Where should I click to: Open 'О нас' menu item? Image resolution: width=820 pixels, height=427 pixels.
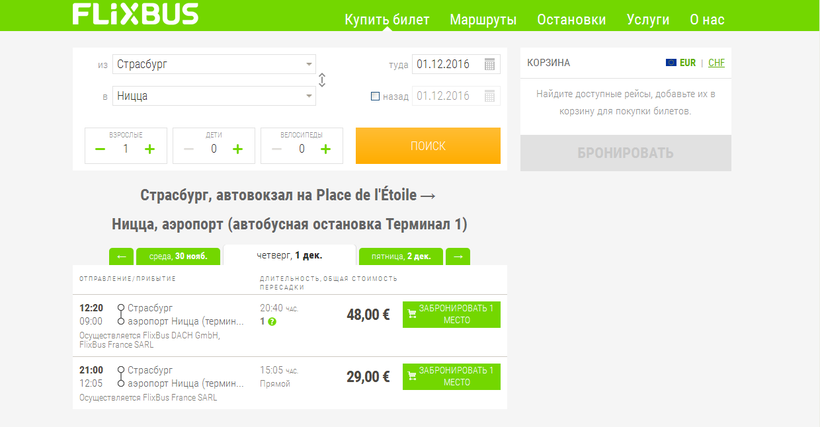707,20
